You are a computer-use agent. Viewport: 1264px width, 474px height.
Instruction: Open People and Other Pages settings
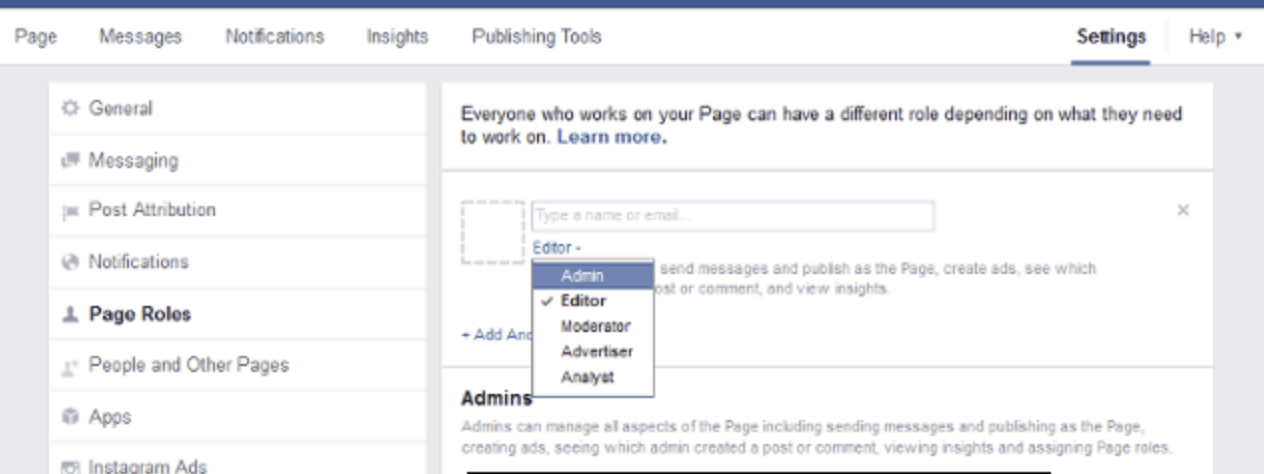pos(237,366)
